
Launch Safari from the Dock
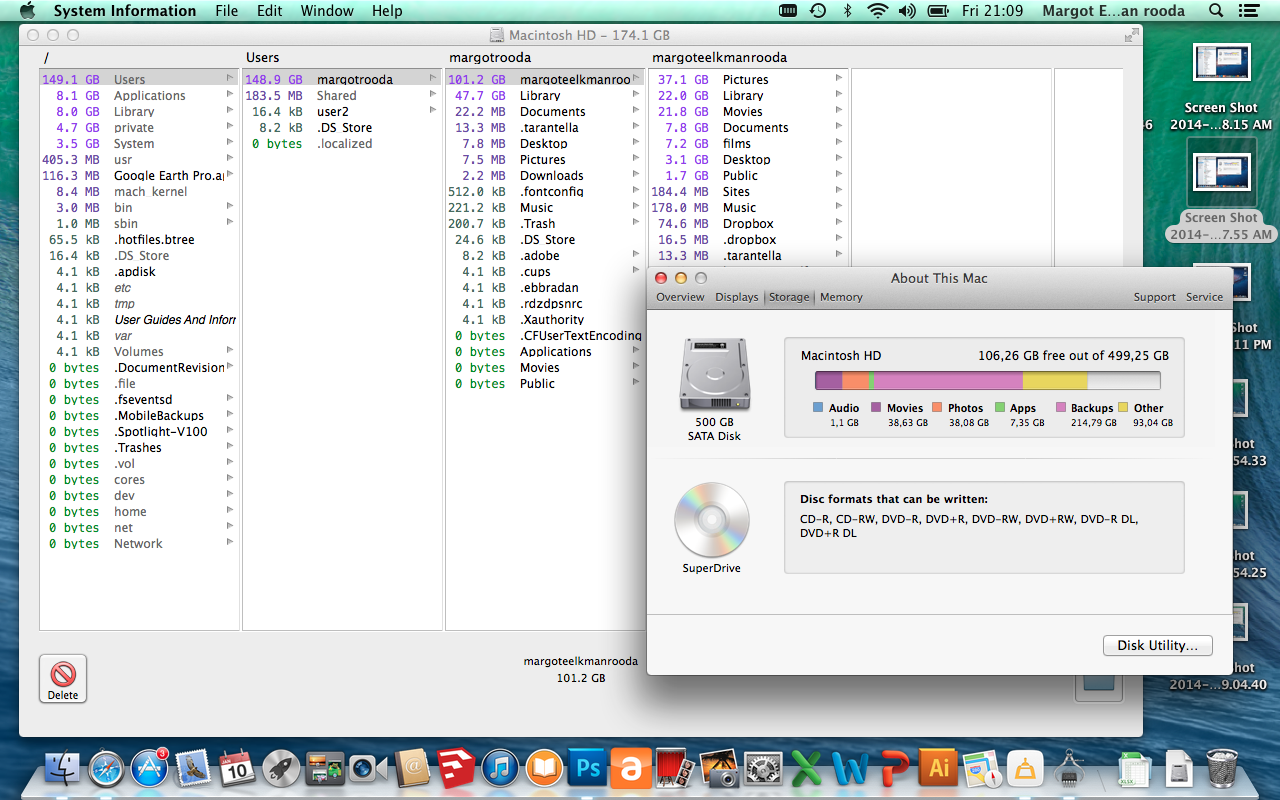click(106, 768)
